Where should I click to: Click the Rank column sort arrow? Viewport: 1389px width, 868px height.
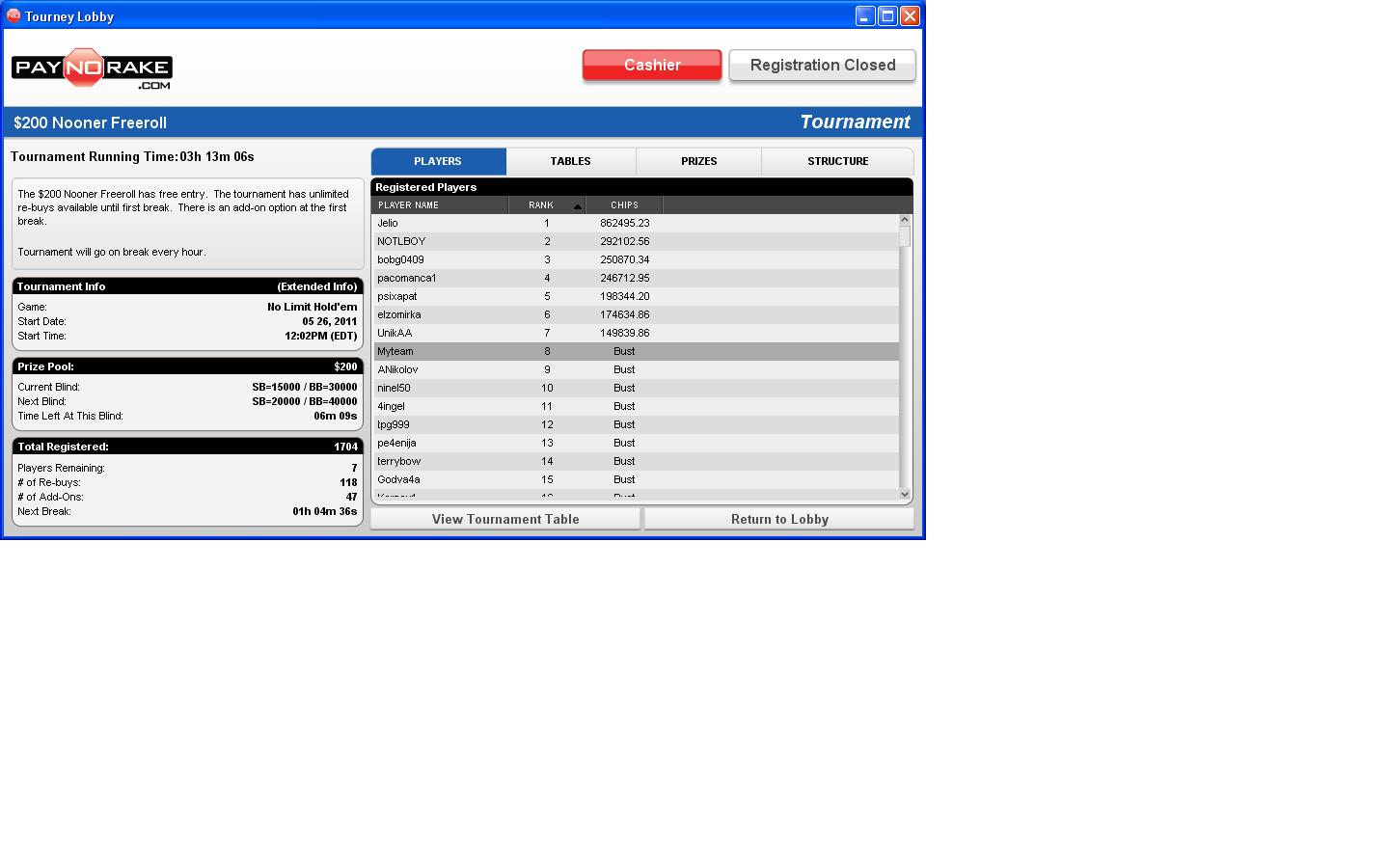pos(577,205)
